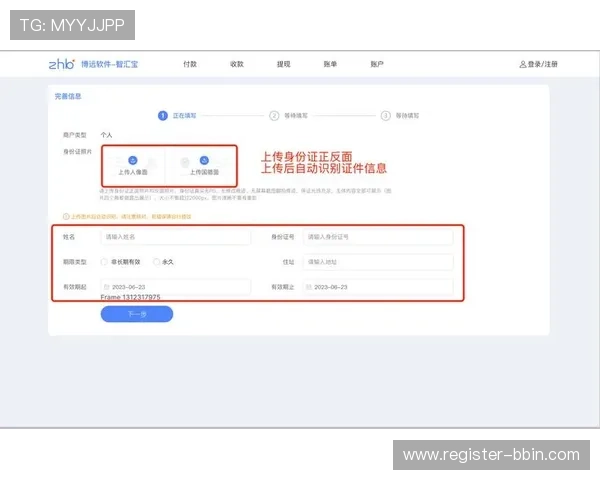The height and width of the screenshot is (480, 600).
Task: Open the 提现 menu item
Action: pos(284,64)
